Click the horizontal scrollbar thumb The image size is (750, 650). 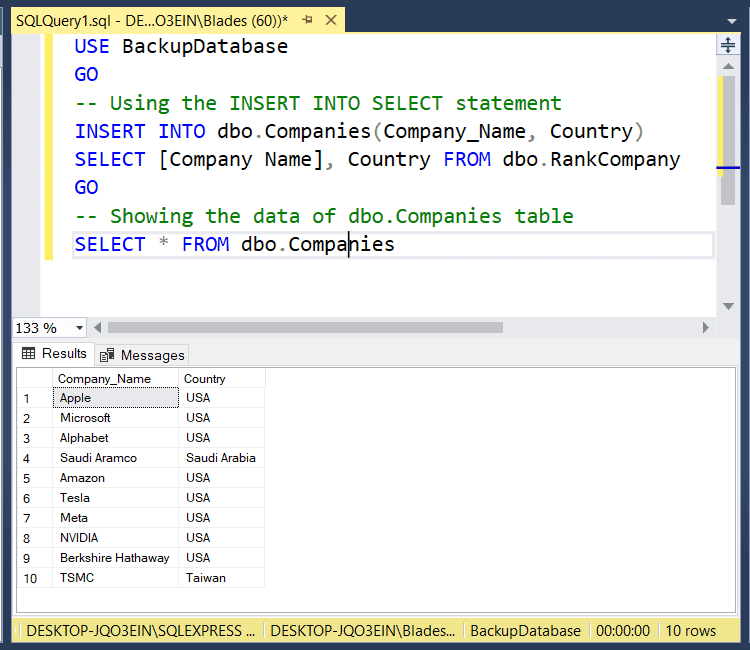pyautogui.click(x=305, y=328)
